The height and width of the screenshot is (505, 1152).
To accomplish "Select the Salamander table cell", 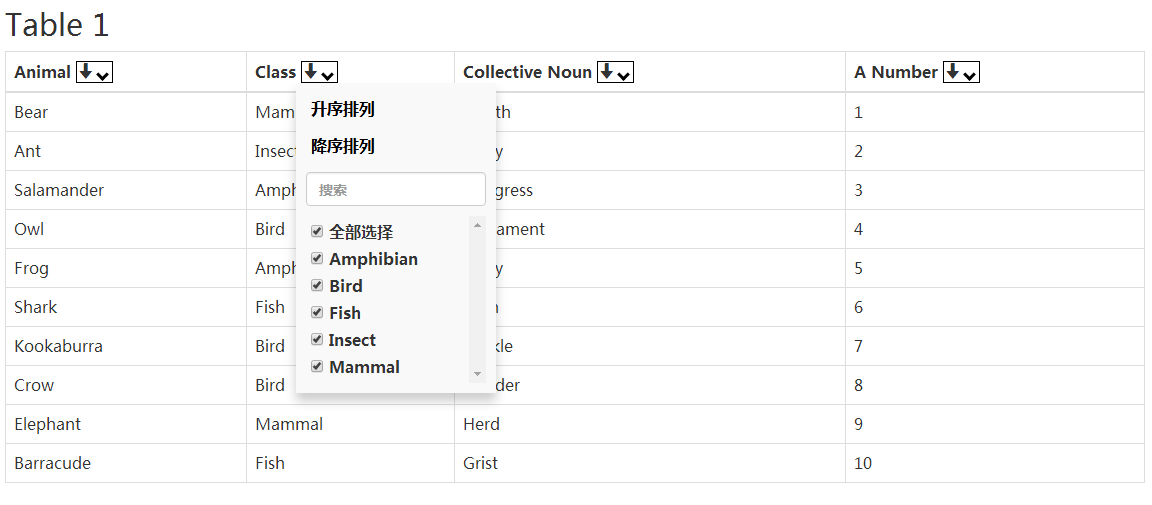I will [126, 190].
